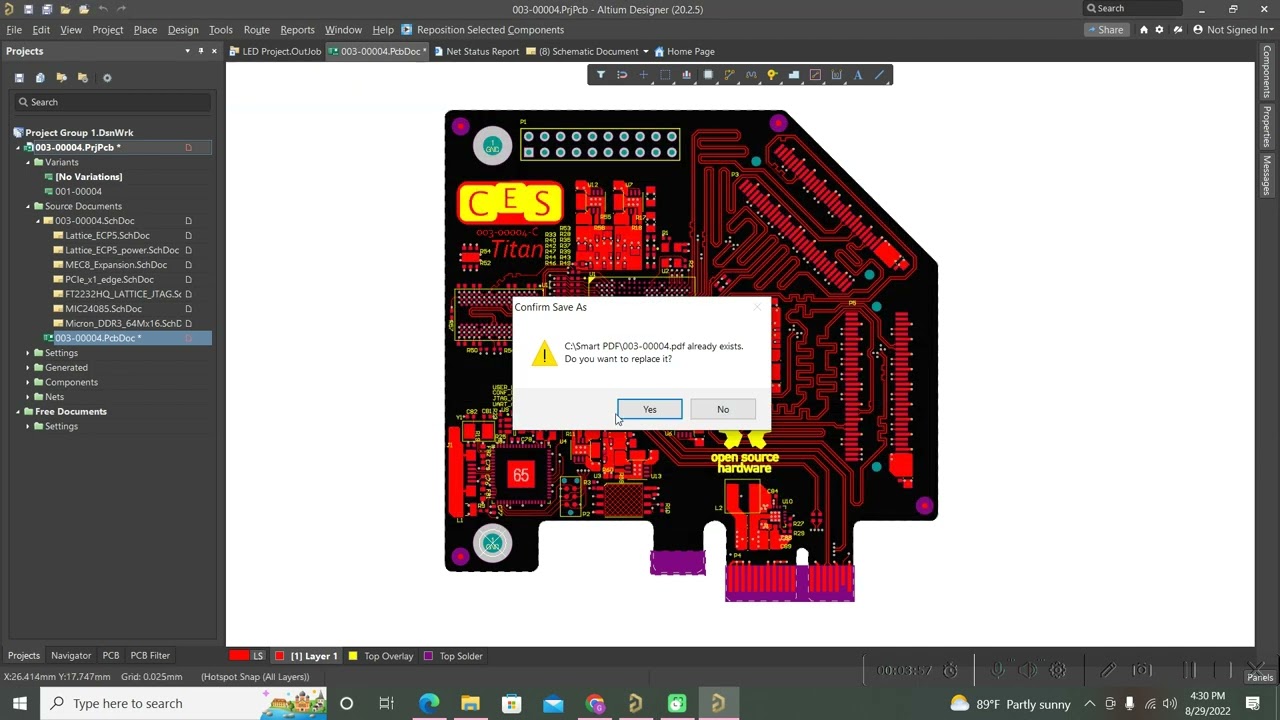Toggle the Snap Options magnet icon
This screenshot has height=720, width=1280.
[622, 75]
